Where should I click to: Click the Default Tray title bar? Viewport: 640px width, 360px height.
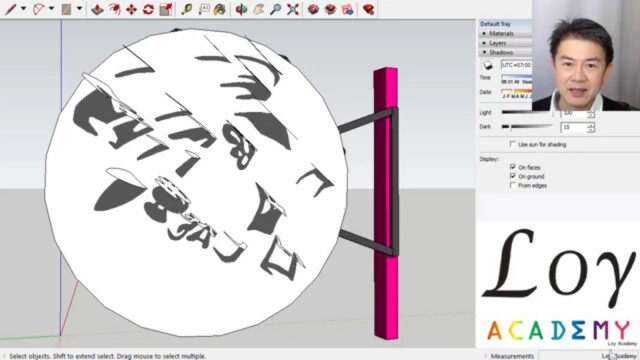pyautogui.click(x=505, y=24)
